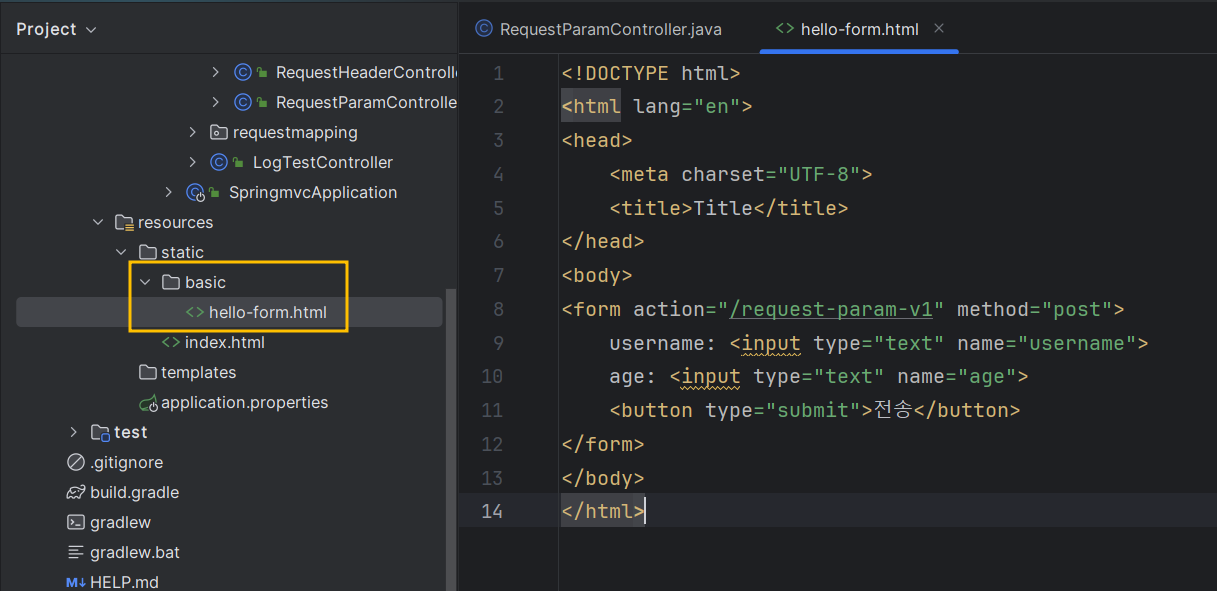1217x591 pixels.
Task: Click the resources folder icon
Action: [124, 222]
